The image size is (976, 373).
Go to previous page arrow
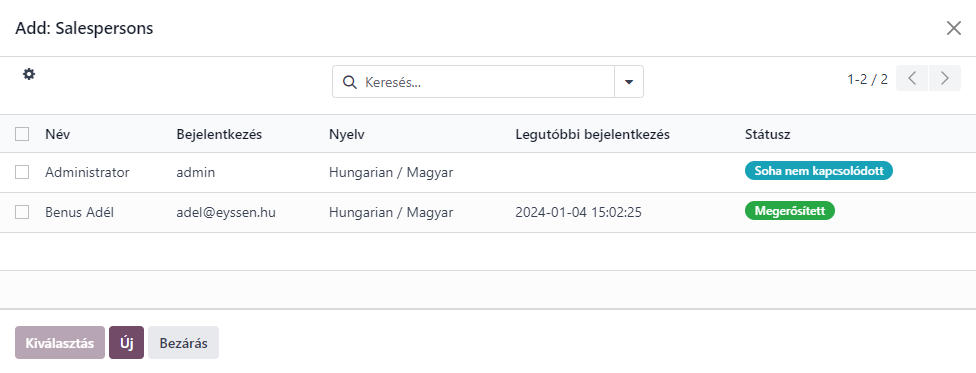pos(912,78)
